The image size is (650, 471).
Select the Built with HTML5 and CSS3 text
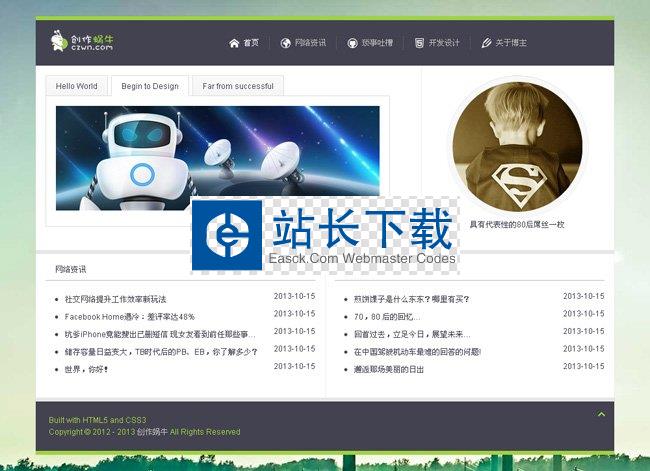tap(97, 420)
